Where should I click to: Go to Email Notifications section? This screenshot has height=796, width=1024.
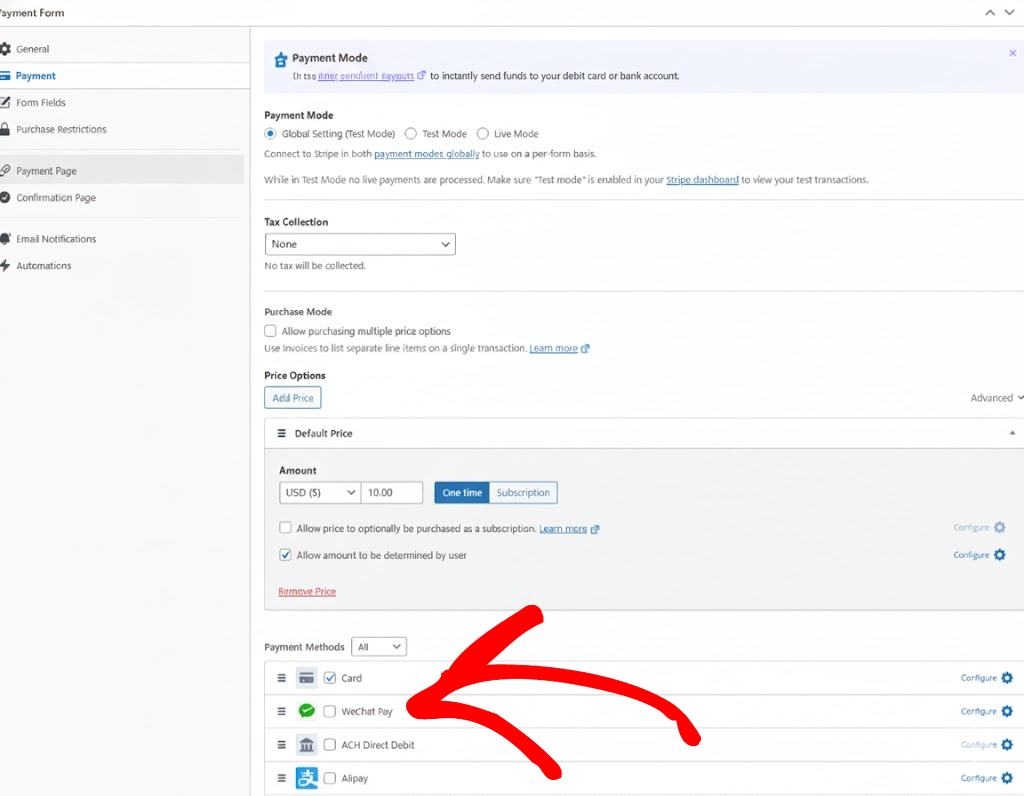(x=56, y=239)
